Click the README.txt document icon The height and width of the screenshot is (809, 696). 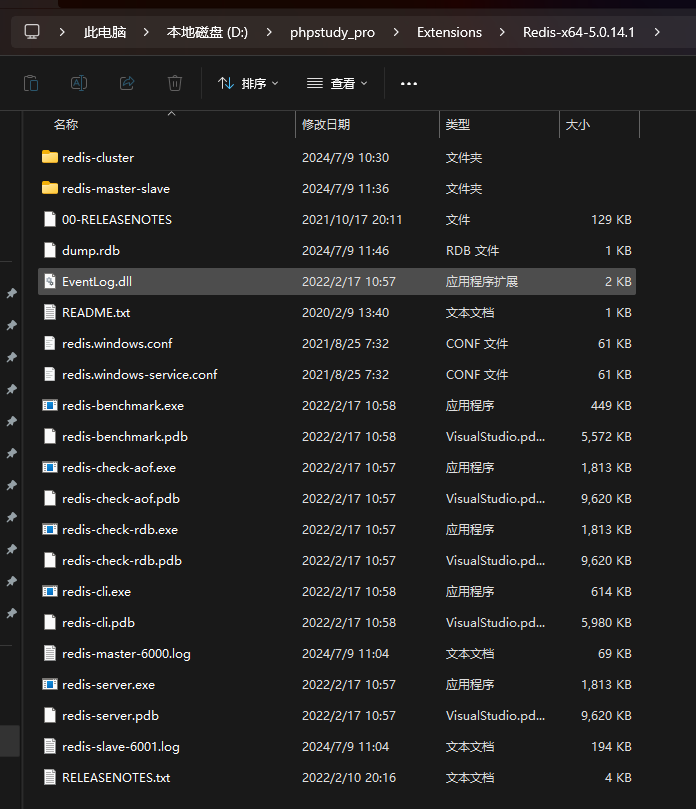[50, 312]
